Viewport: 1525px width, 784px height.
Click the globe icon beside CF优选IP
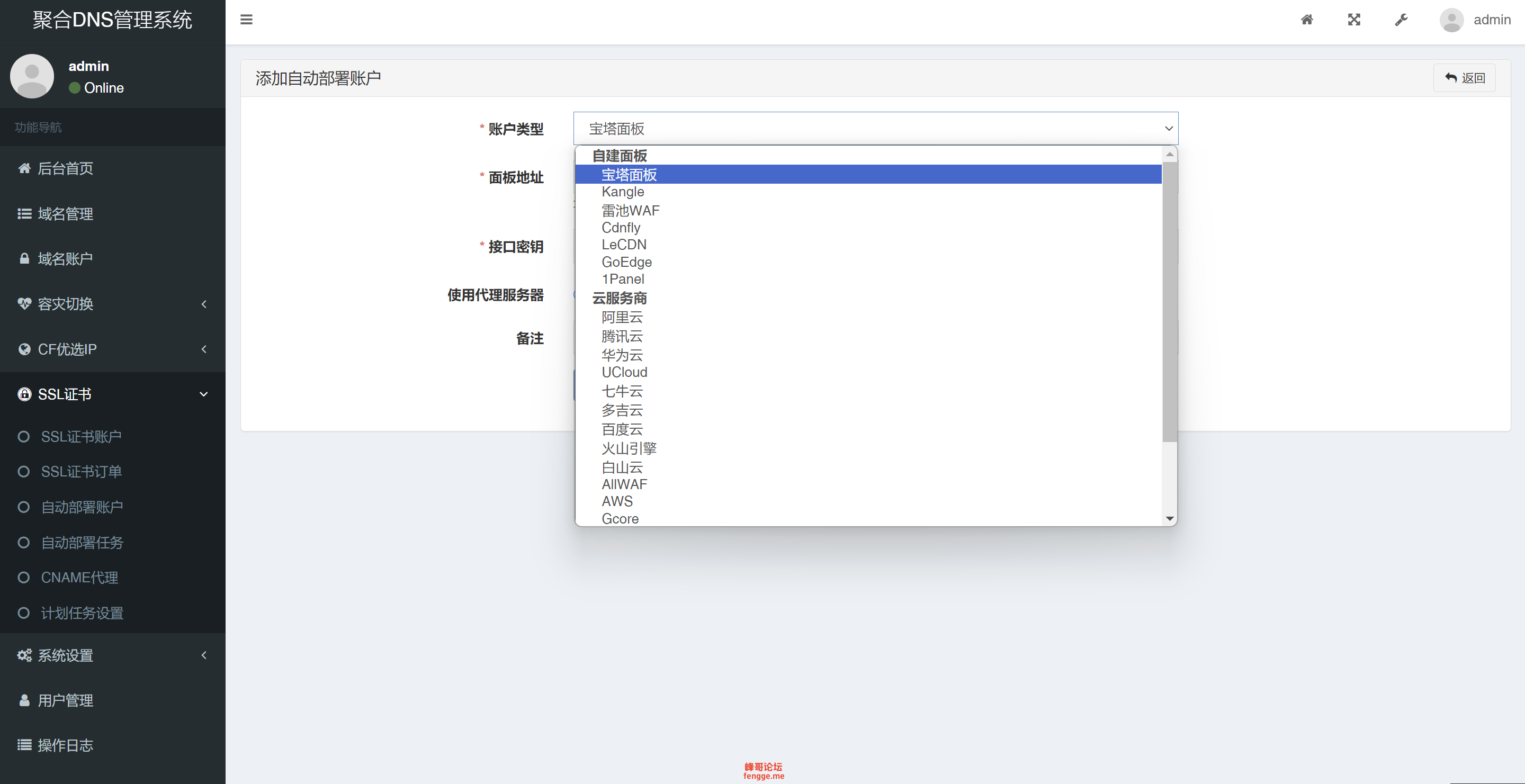(24, 349)
